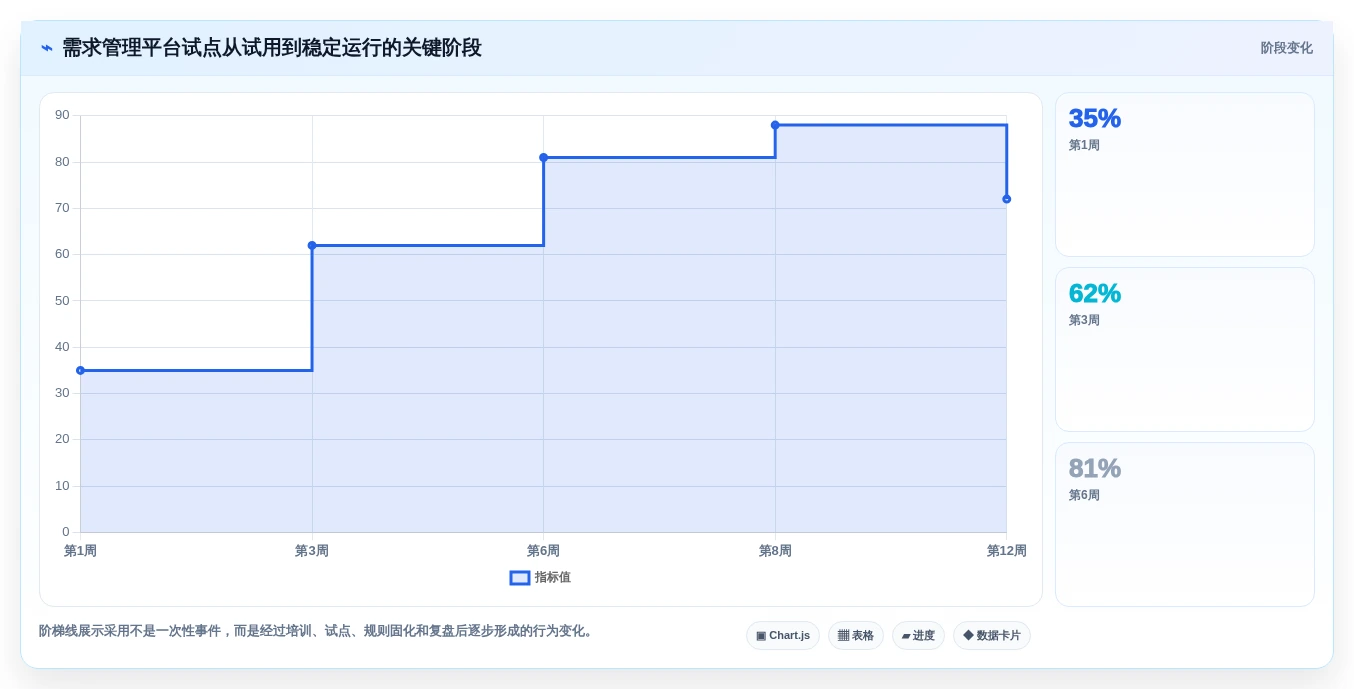Click the caption text starting 阶梯线展示采用
Viewport: 1354px width, 689px height.
tap(318, 631)
